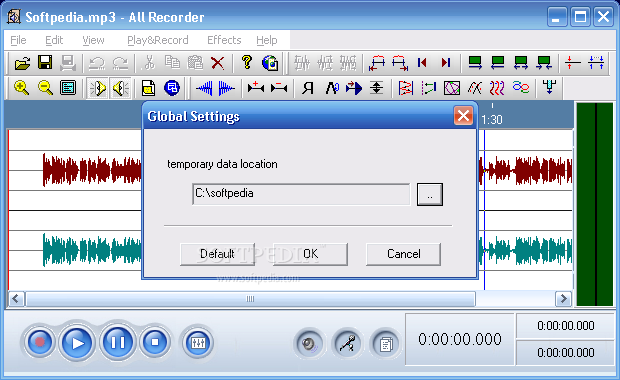Confirm Global Settings with OK

pyautogui.click(x=310, y=254)
